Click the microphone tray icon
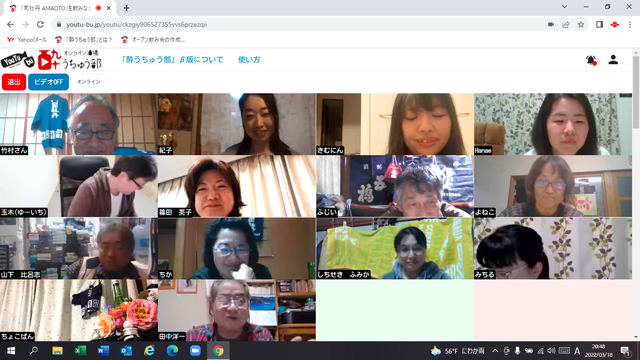Viewport: 640px width, 360px height. point(517,351)
